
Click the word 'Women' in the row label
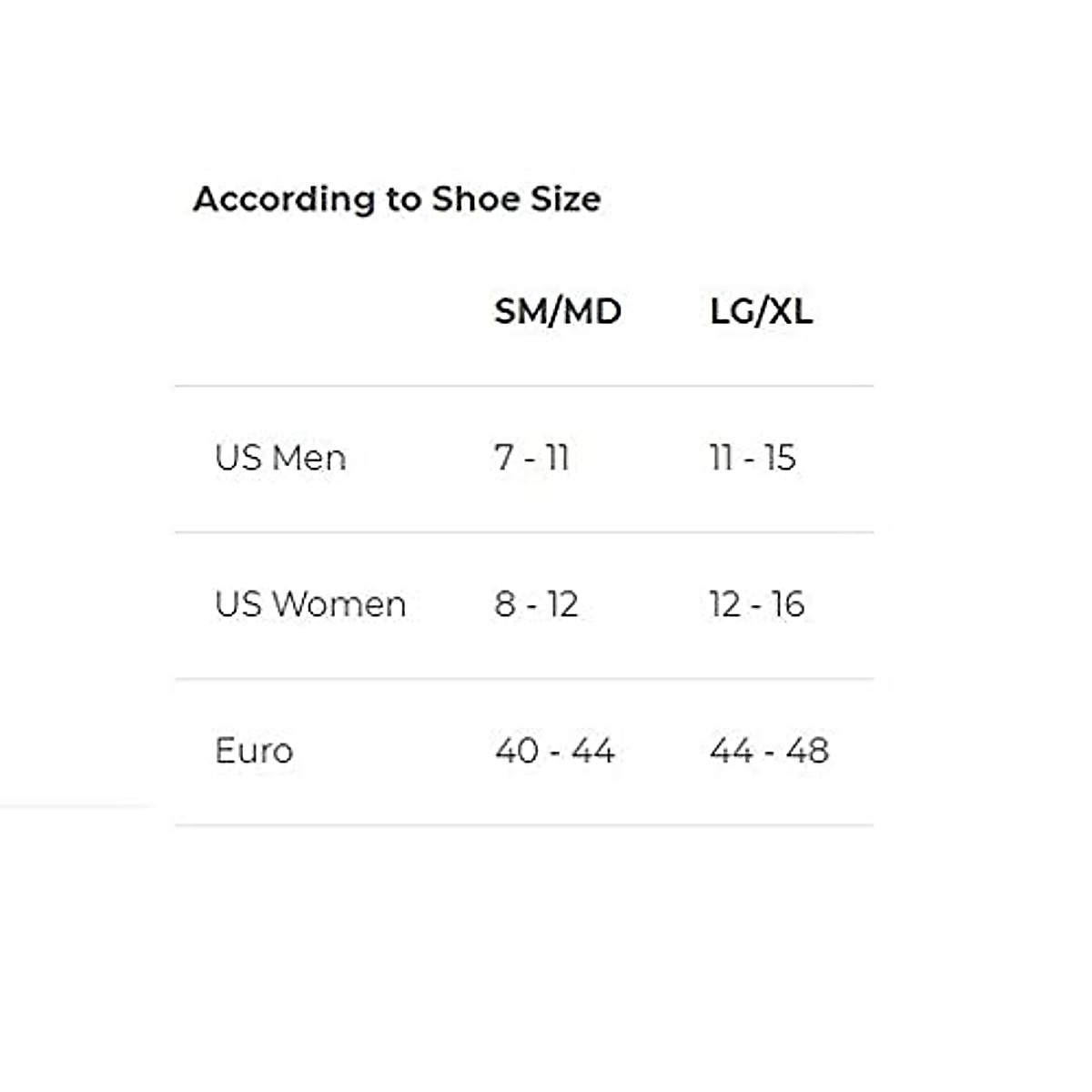point(339,604)
